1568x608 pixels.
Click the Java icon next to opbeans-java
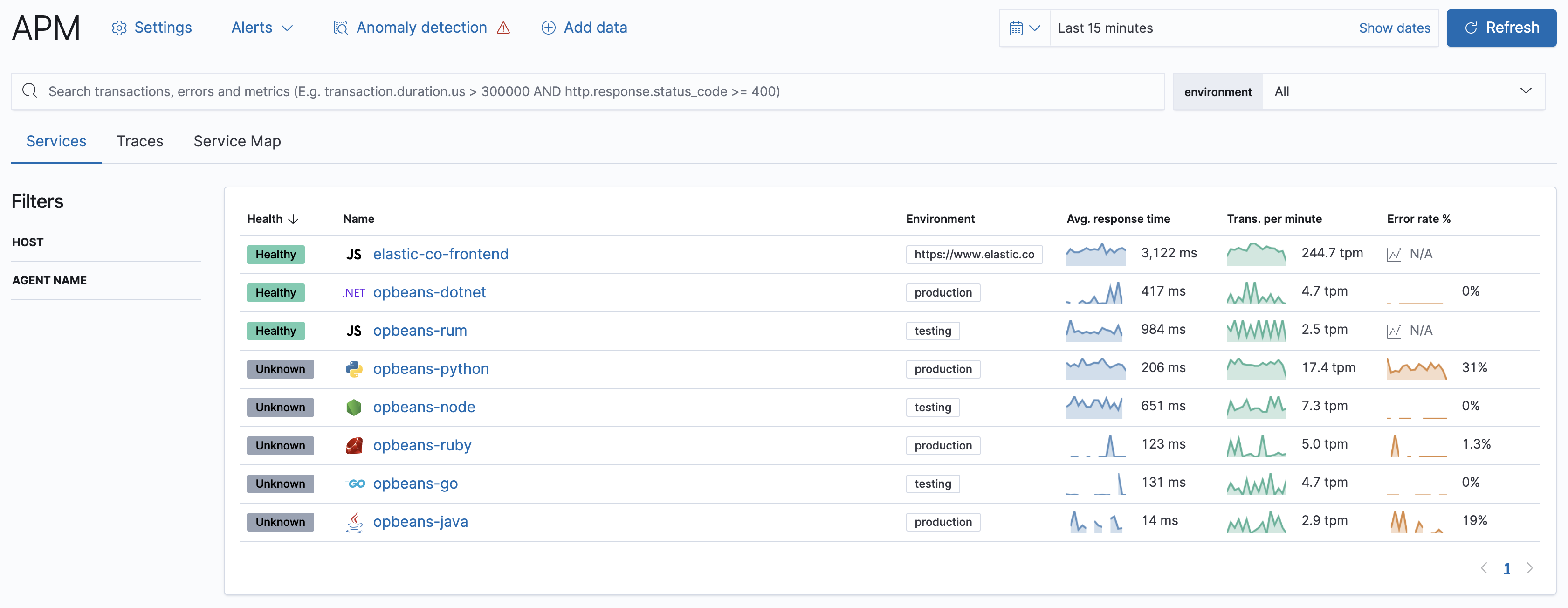click(354, 522)
